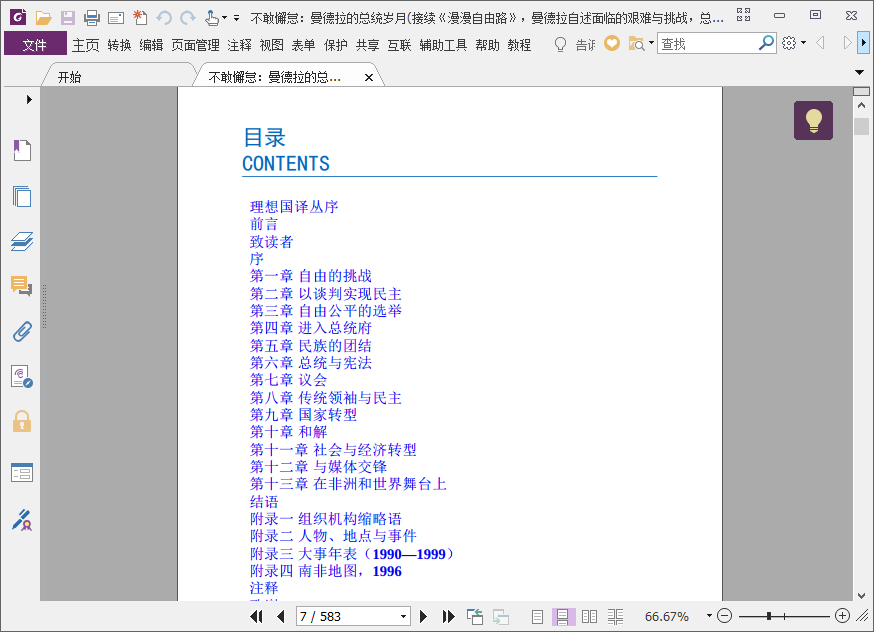Open the 转换 ribbon tab
Image resolution: width=874 pixels, height=632 pixels.
click(x=119, y=45)
